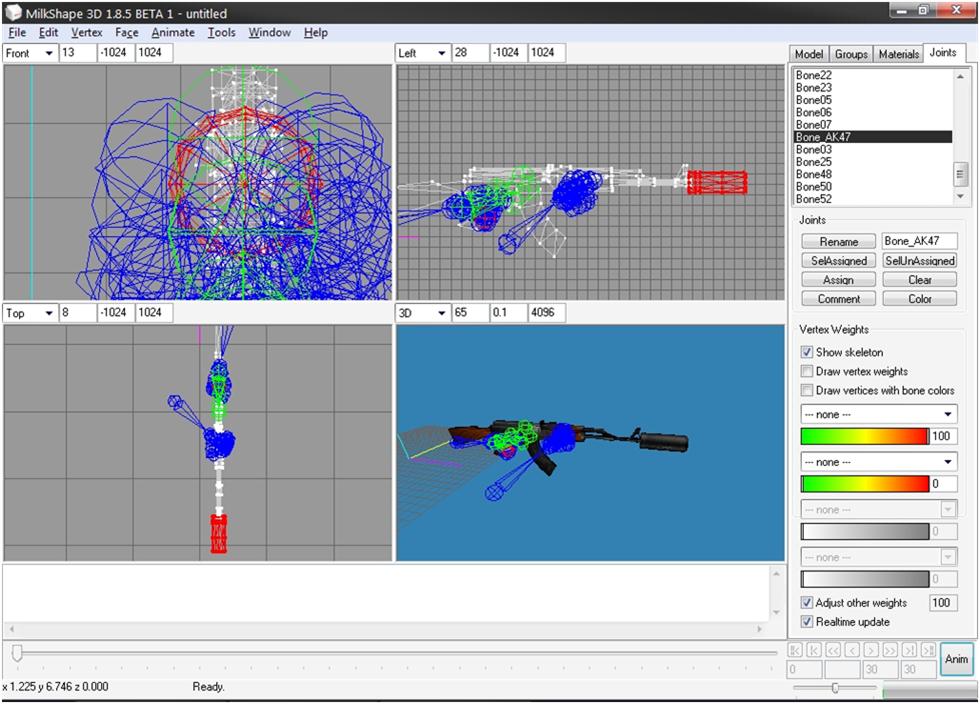
Task: Click the Comment button
Action: click(839, 299)
